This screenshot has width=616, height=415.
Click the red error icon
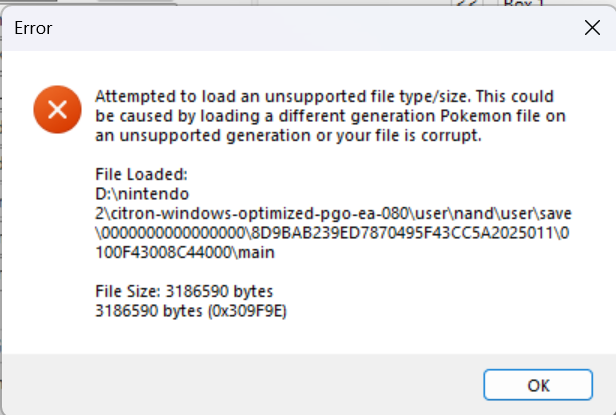coord(54,109)
